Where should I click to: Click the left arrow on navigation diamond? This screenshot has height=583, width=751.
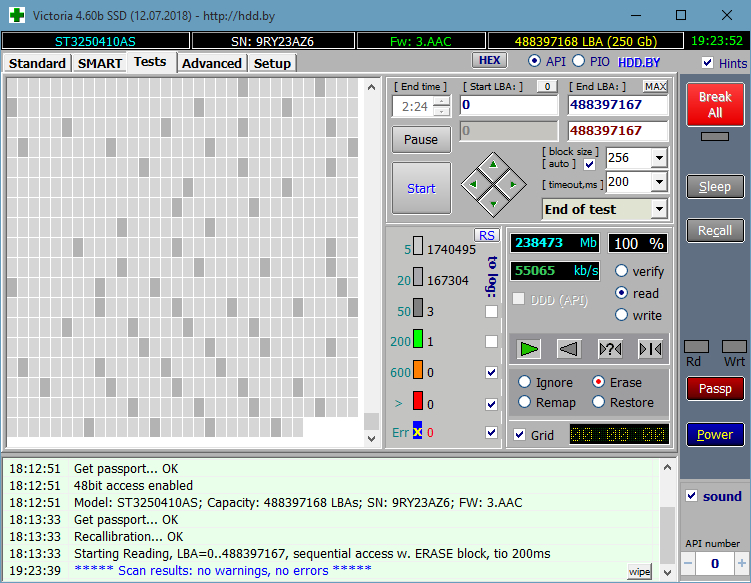[473, 184]
